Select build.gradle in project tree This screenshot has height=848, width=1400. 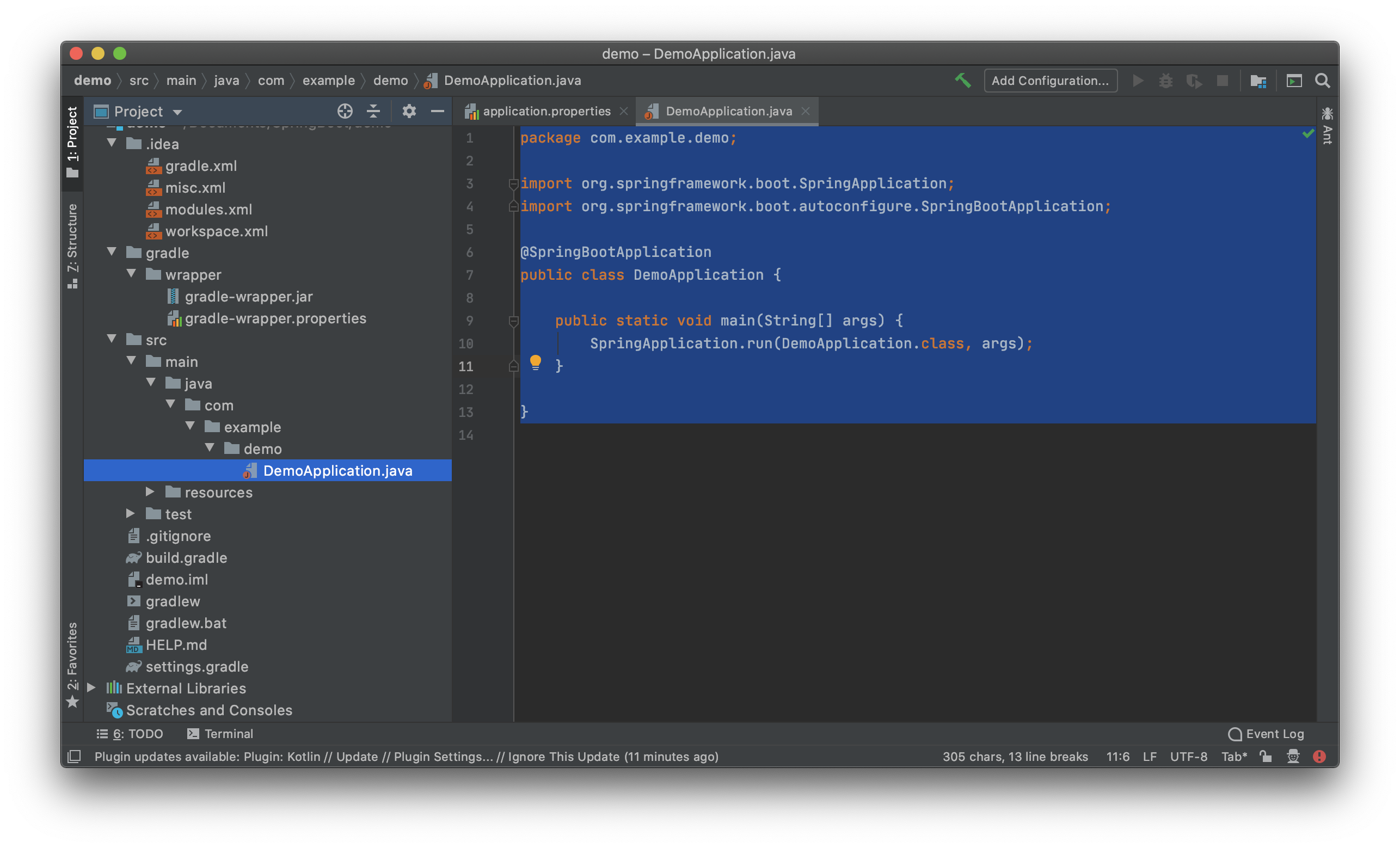click(x=186, y=558)
